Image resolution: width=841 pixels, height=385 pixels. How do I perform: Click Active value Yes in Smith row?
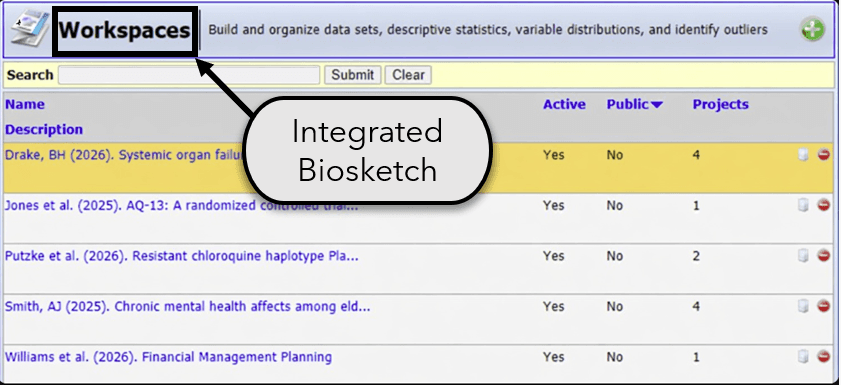click(554, 306)
